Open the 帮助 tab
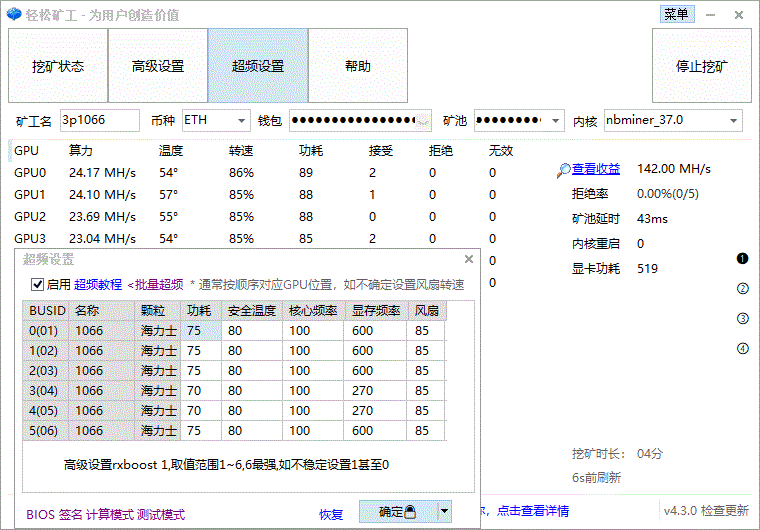 358,67
